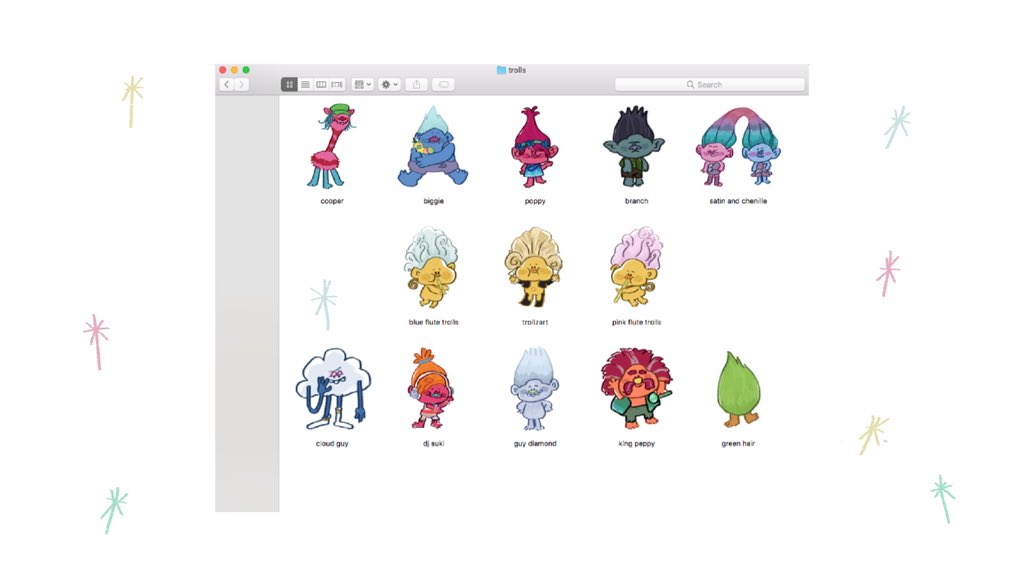Select the biggie troll image
The width and height of the screenshot is (1024, 576).
433,146
